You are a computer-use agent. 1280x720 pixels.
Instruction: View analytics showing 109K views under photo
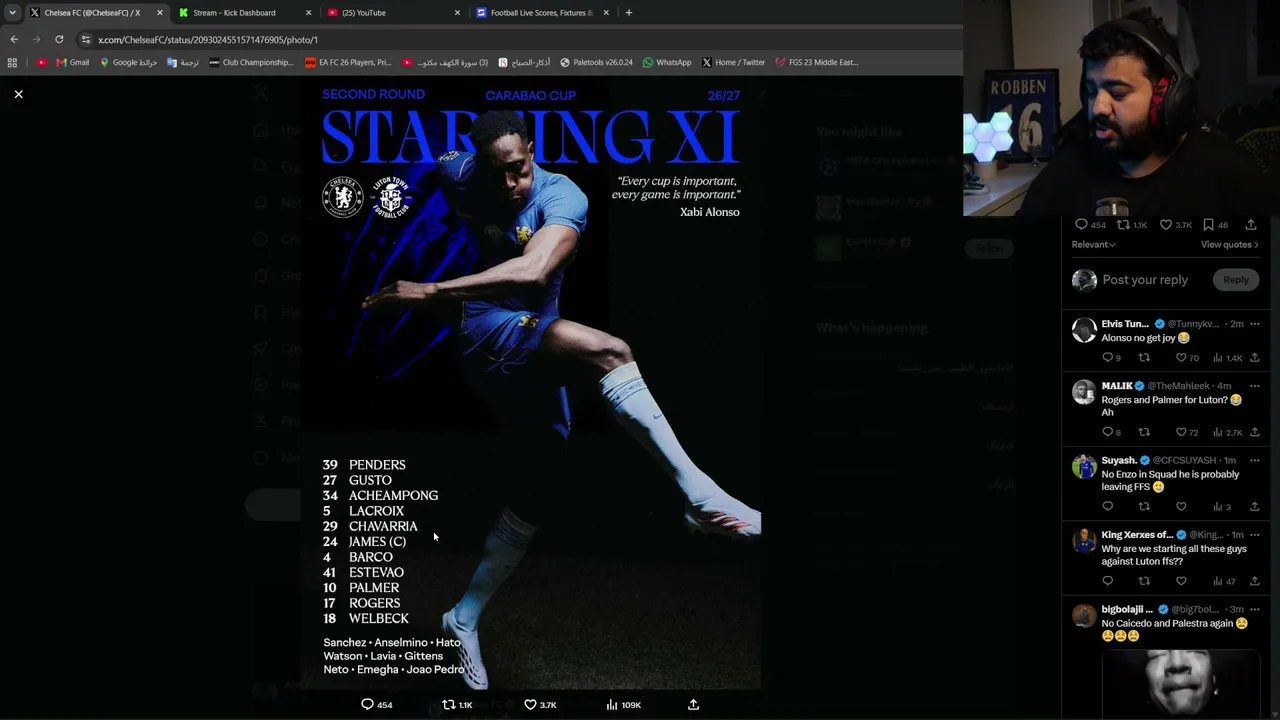point(623,705)
